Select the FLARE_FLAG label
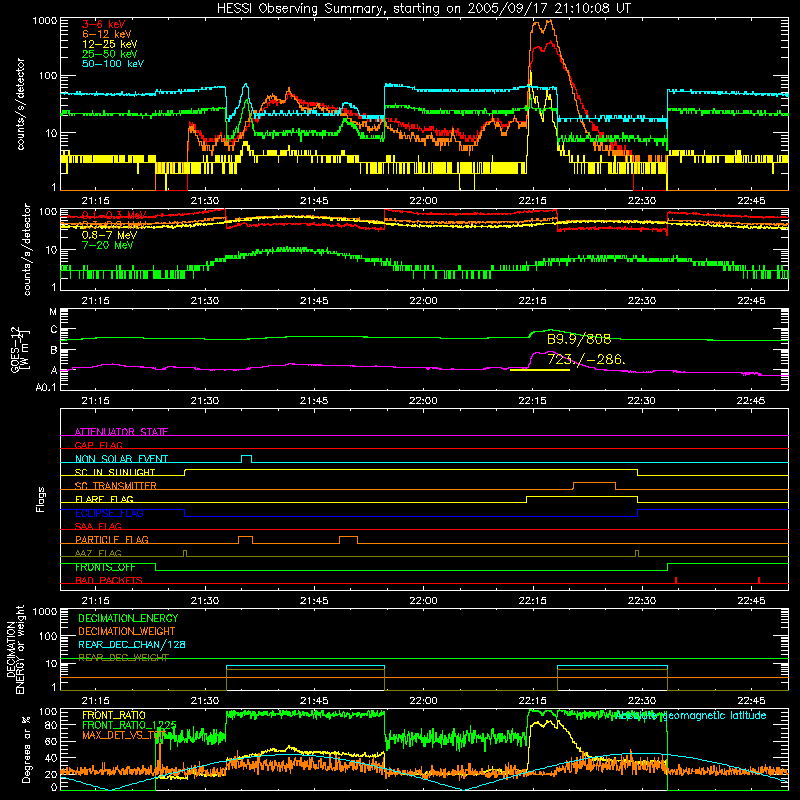The width and height of the screenshot is (800, 800). pyautogui.click(x=104, y=499)
